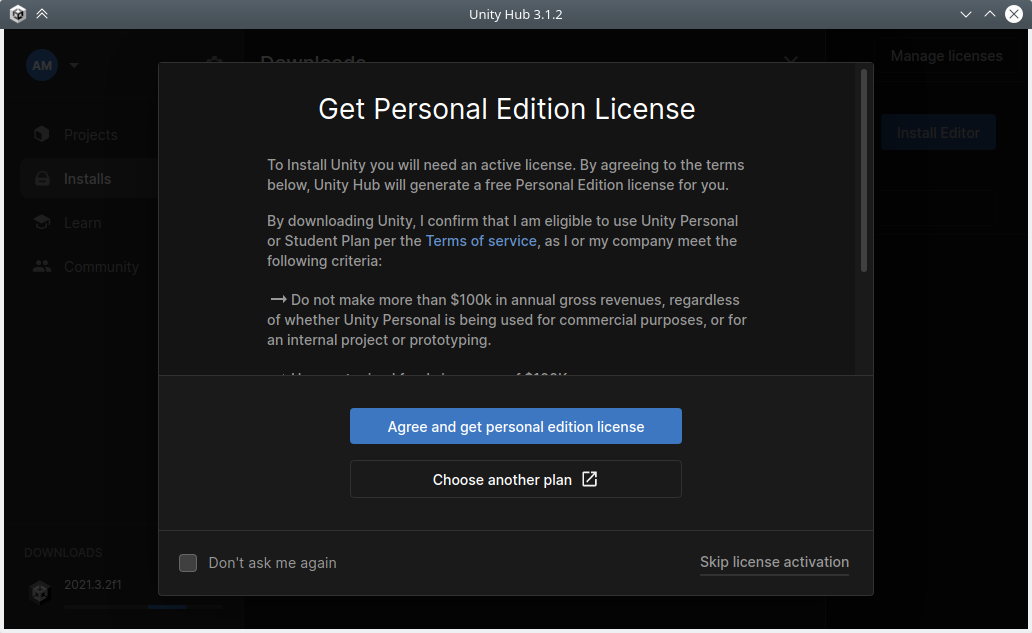Click the license dialog vertical scrollbar
This screenshot has width=1032, height=633.
[864, 170]
